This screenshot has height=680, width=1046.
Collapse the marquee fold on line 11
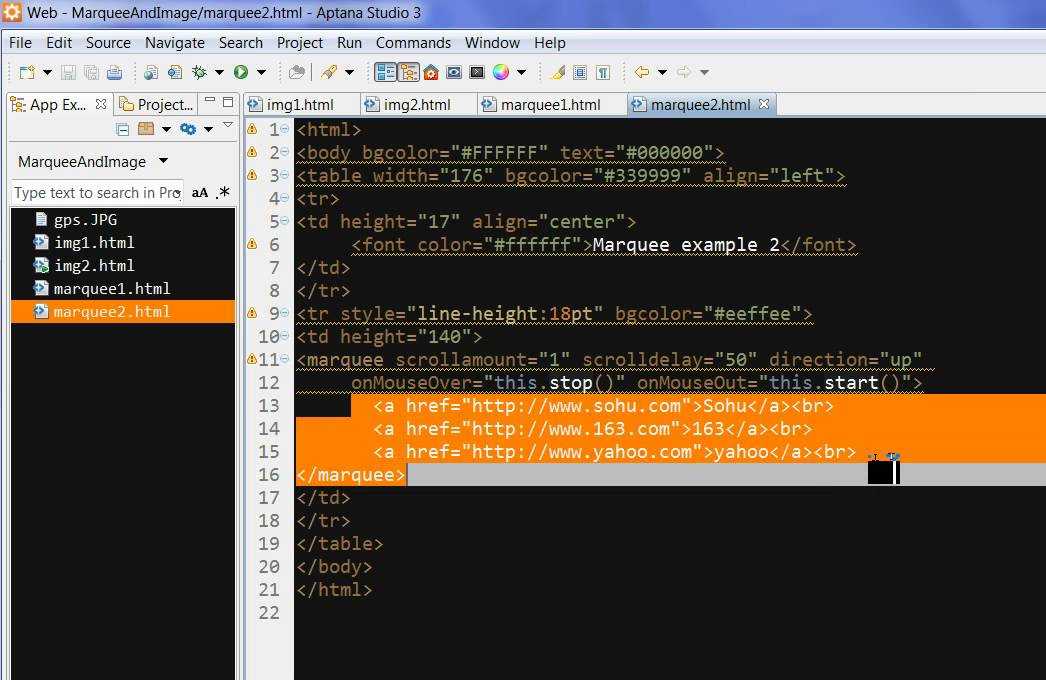(x=285, y=359)
